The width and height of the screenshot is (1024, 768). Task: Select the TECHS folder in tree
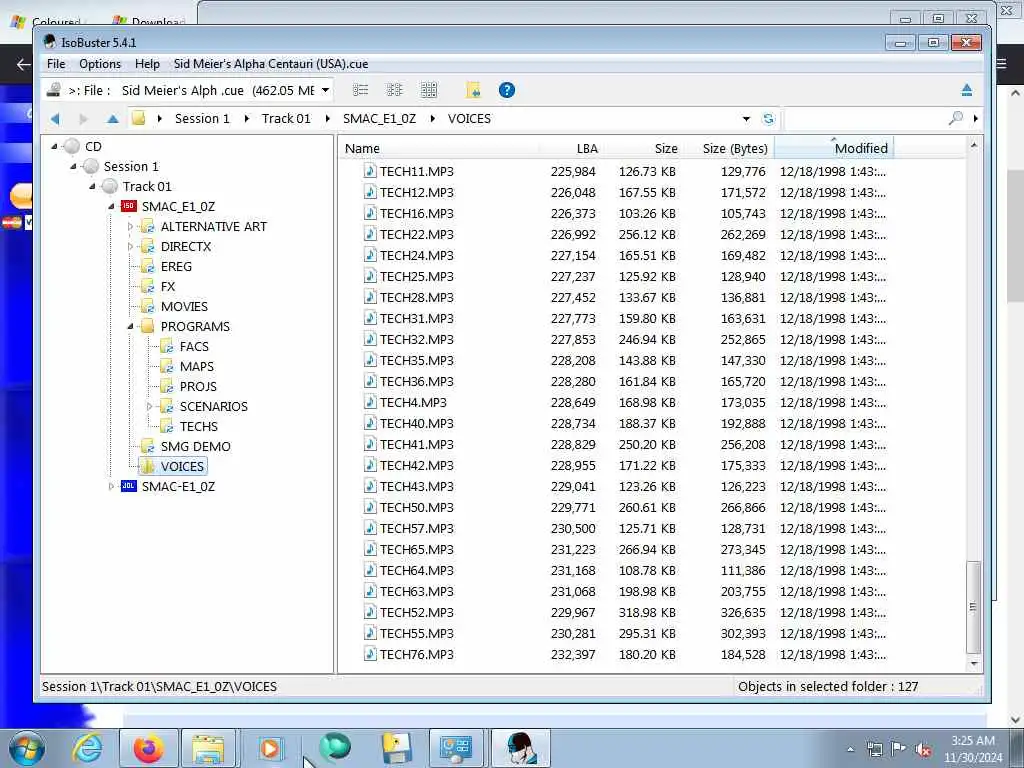(x=199, y=426)
